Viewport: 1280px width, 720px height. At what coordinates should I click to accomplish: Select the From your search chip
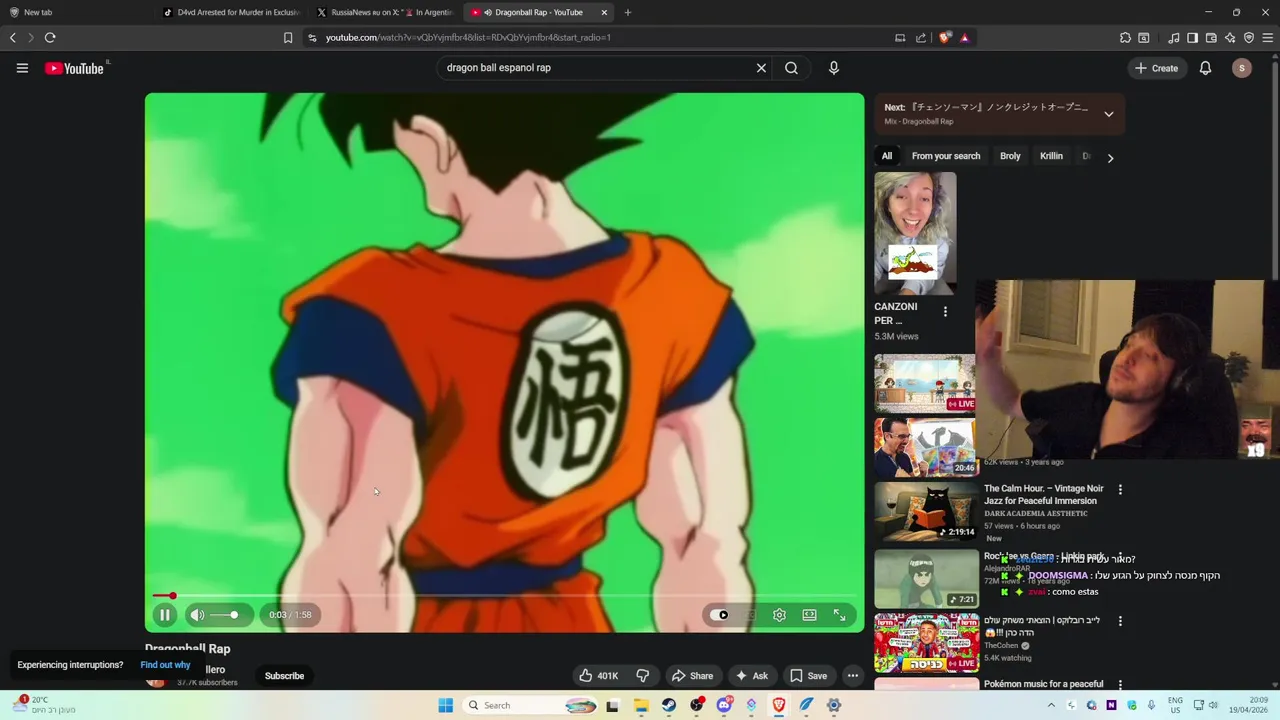pyautogui.click(x=946, y=156)
